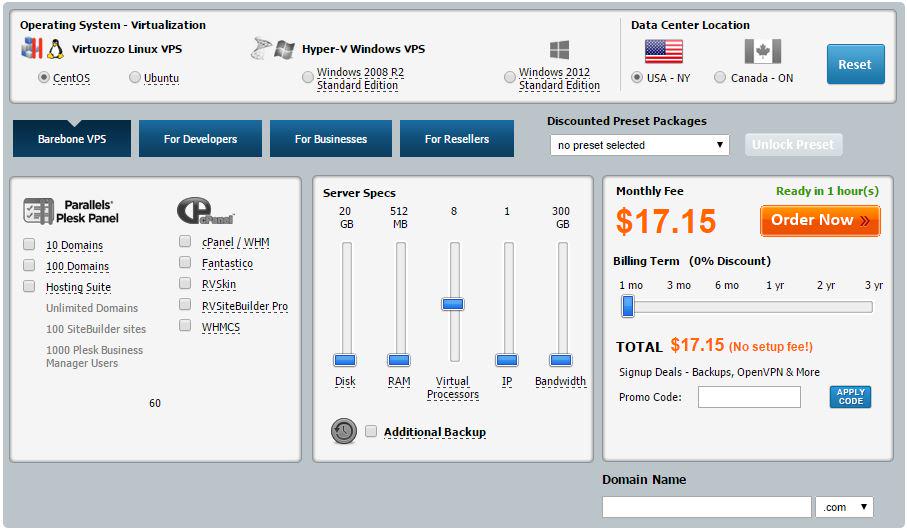
Task: Select Windows 2012 Standard Edition option
Action: (510, 77)
